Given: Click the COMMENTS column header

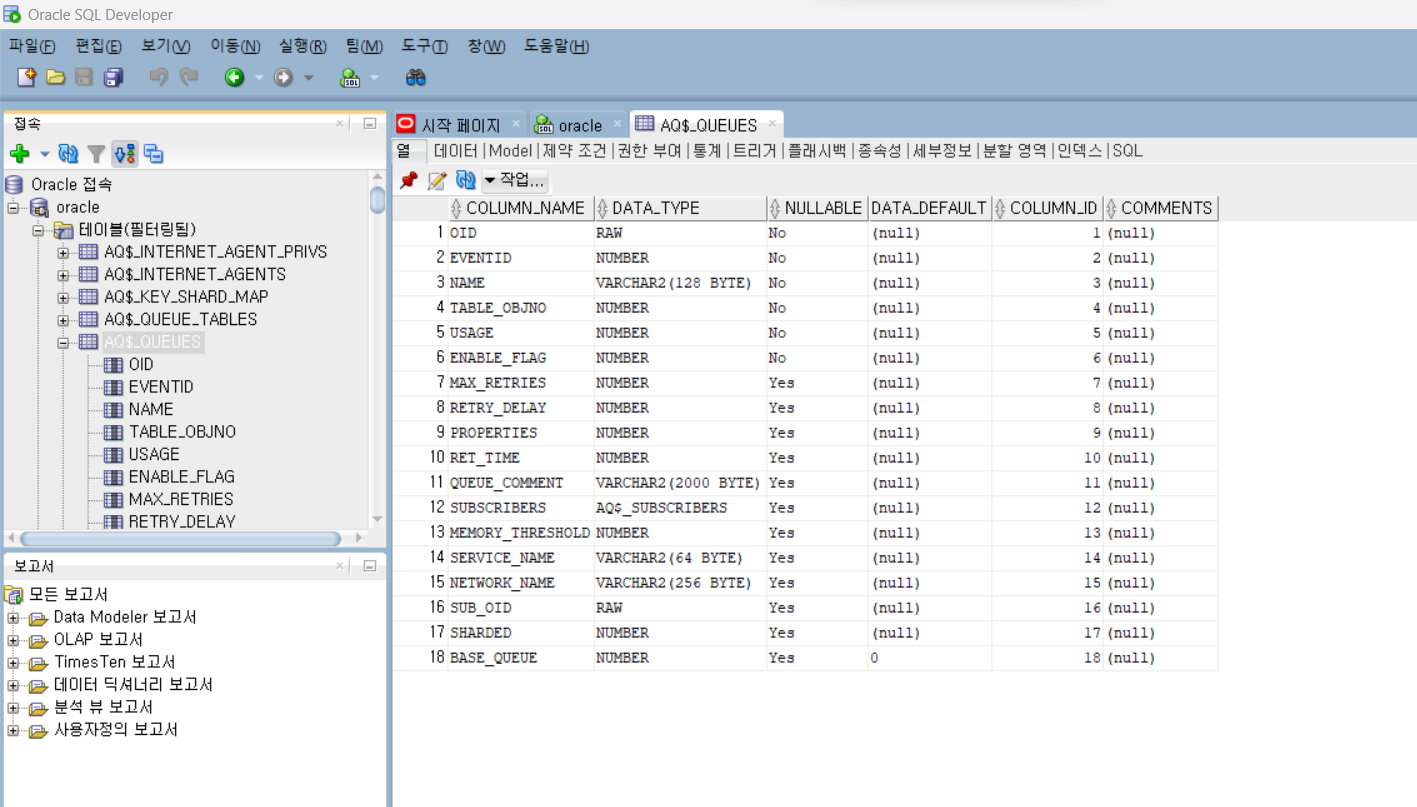Looking at the screenshot, I should (1160, 208).
